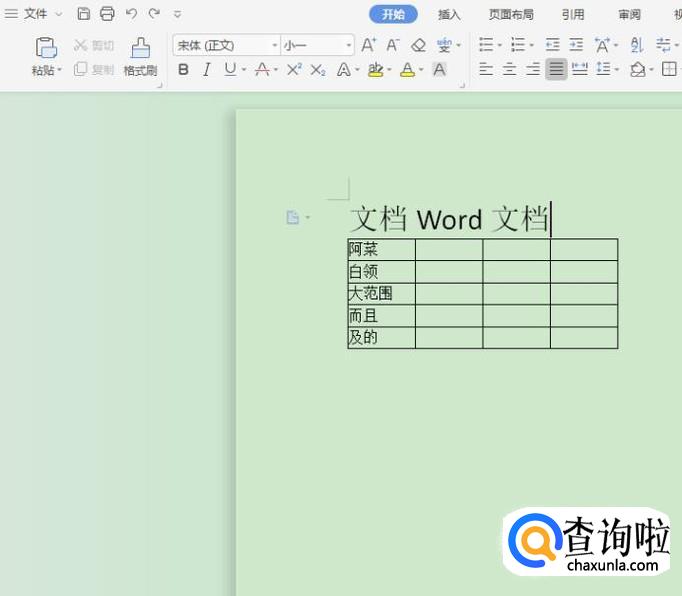
Task: Click the paragraph layout icon beside title
Action: (293, 217)
